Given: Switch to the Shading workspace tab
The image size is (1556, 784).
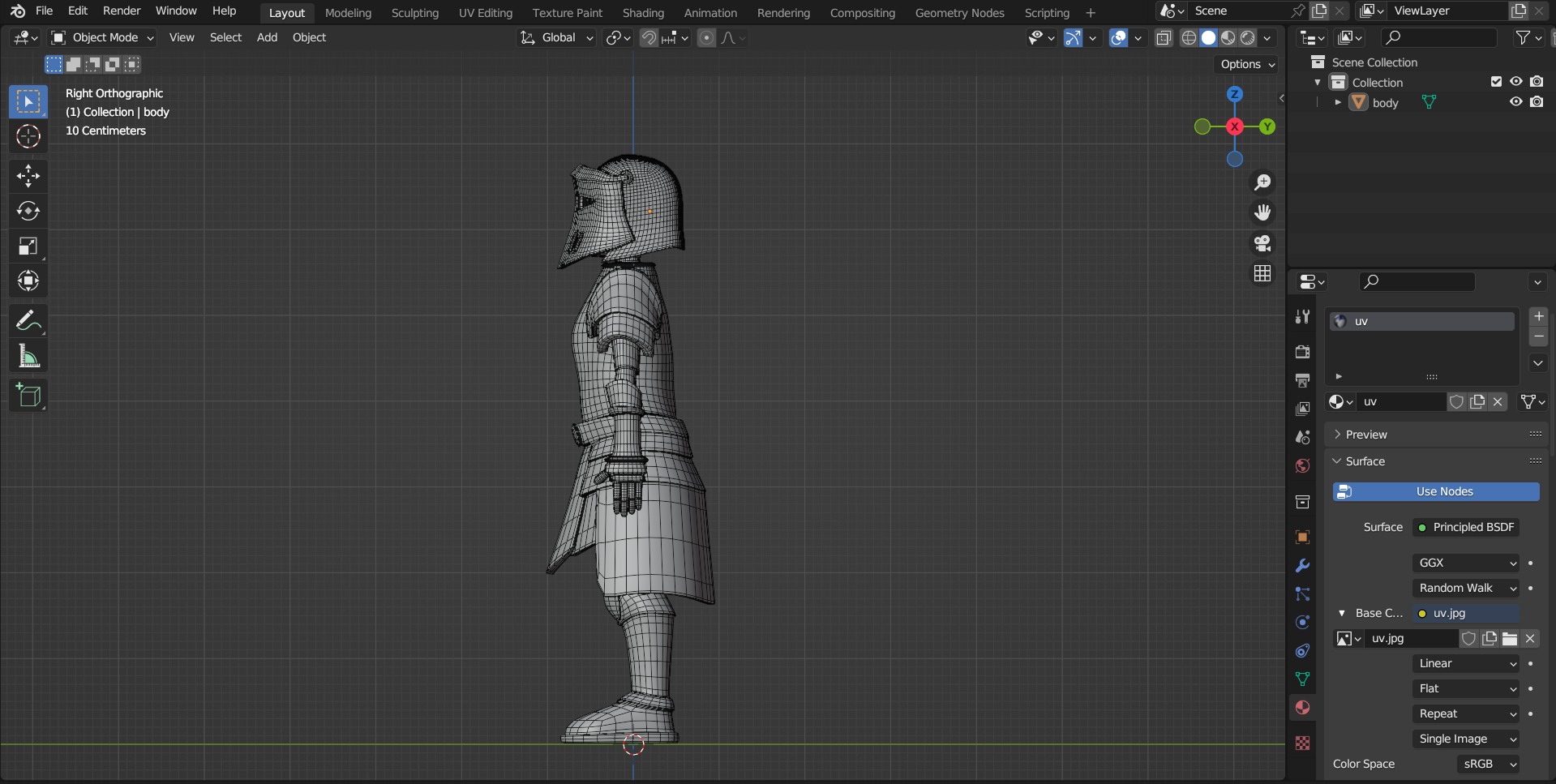Looking at the screenshot, I should pos(643,13).
